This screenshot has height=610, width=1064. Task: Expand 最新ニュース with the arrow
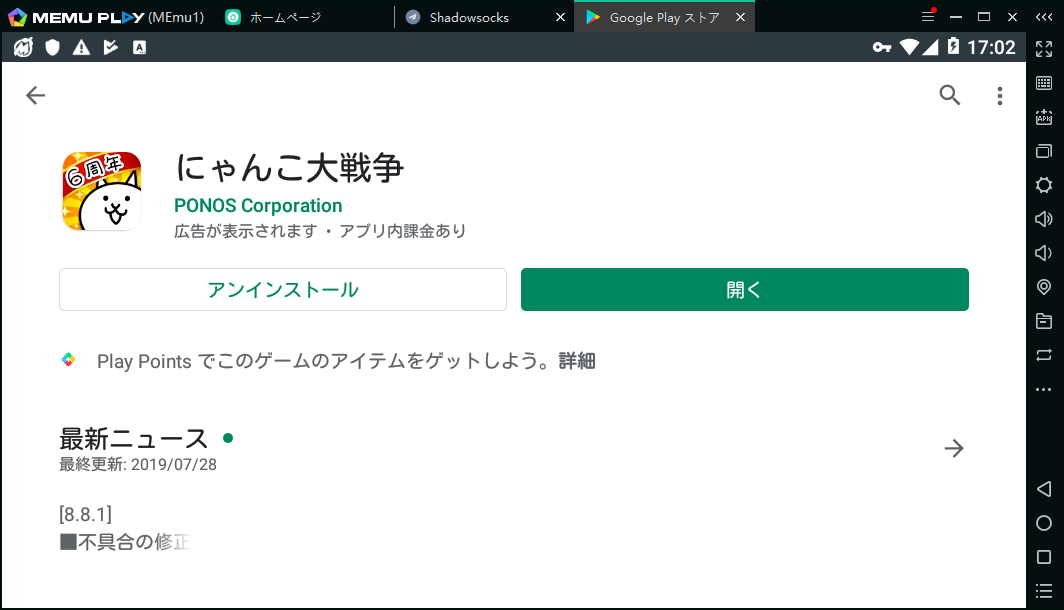tap(954, 448)
